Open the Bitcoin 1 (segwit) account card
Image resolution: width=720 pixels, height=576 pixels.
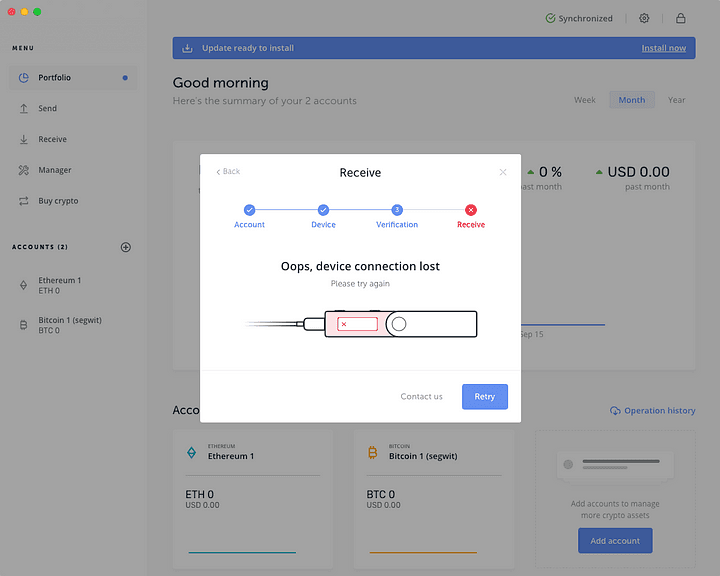(x=434, y=499)
